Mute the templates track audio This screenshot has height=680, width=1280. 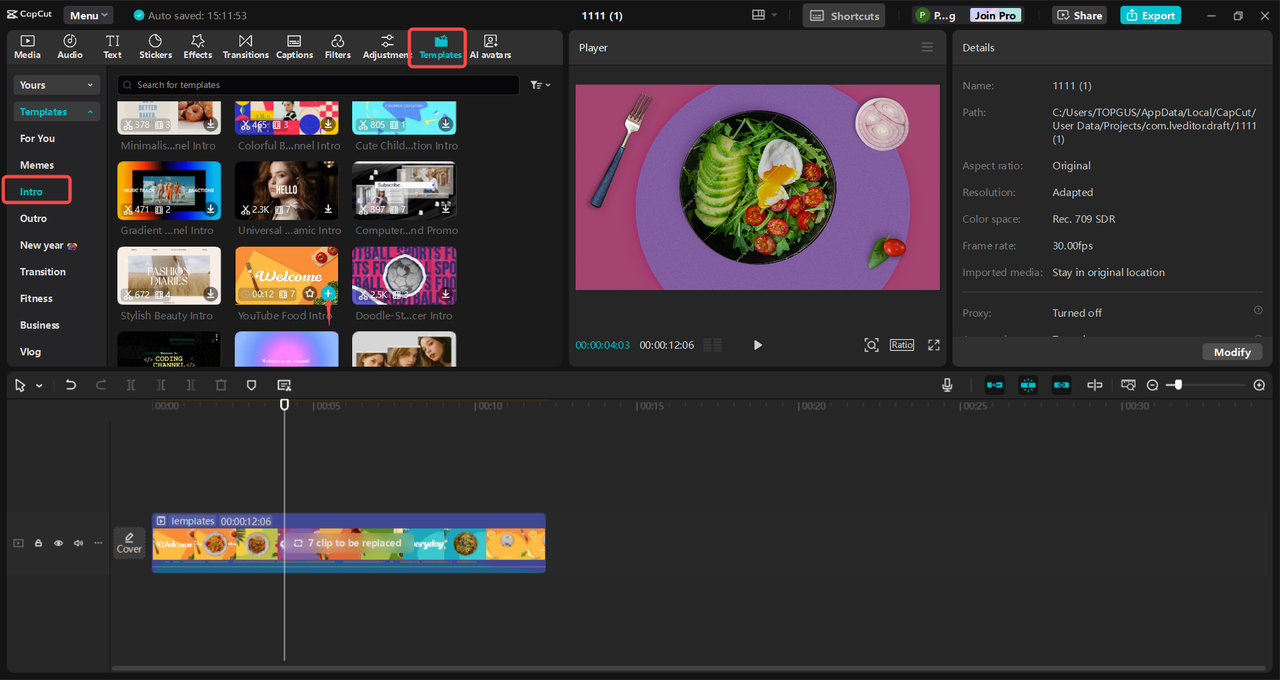click(78, 543)
